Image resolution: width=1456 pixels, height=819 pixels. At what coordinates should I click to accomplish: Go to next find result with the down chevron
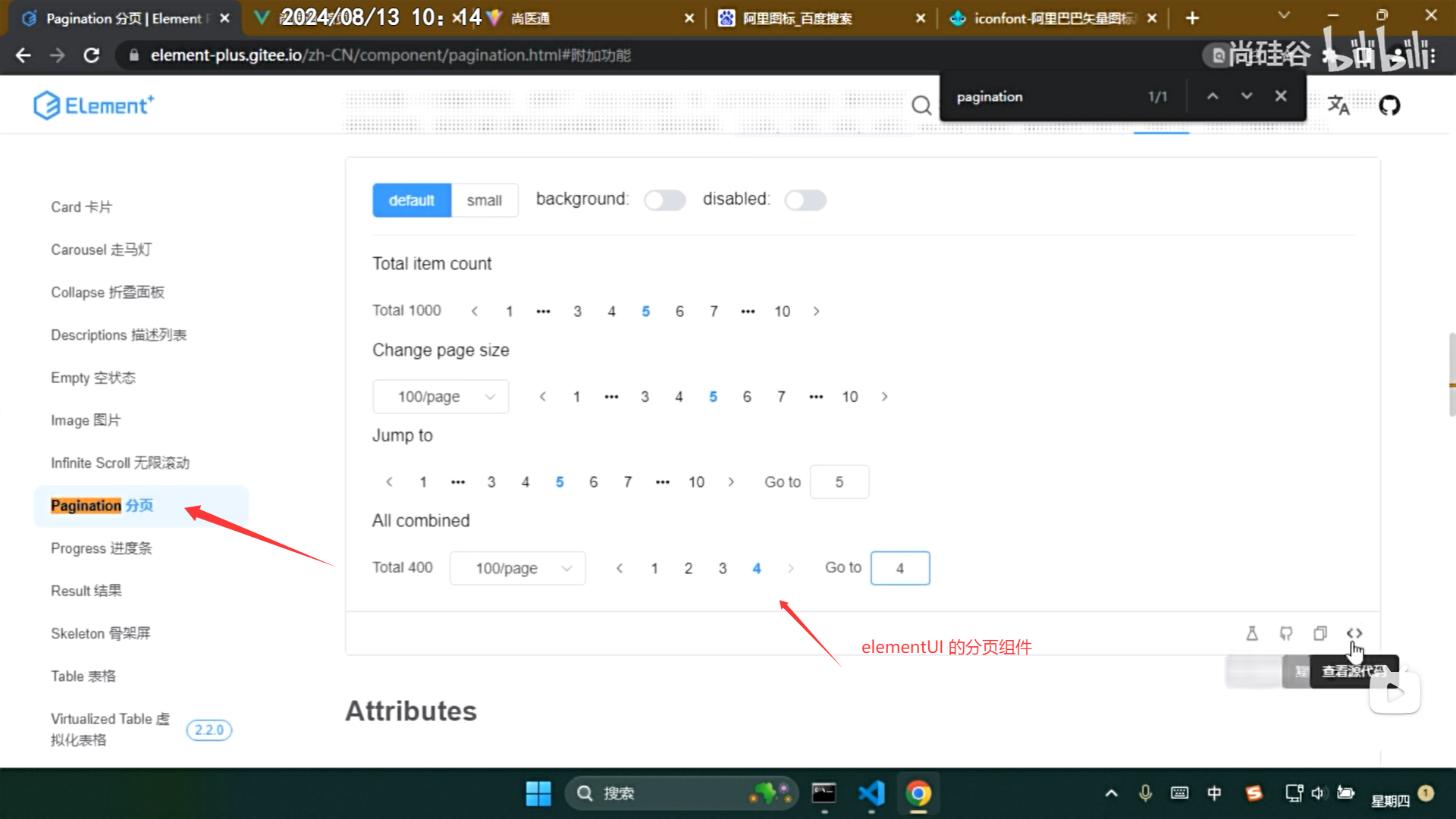pos(1247,96)
